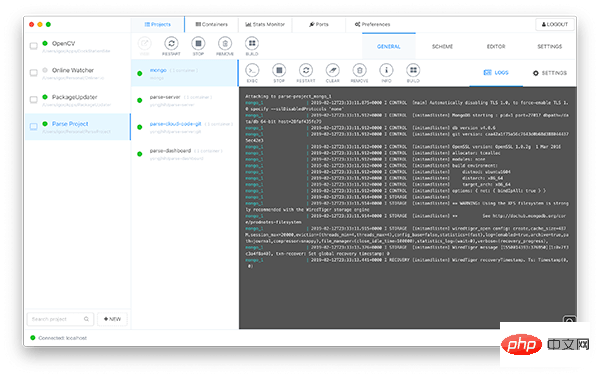Tick the Parse Project checkbox
This screenshot has width=600, height=377.
(34, 126)
